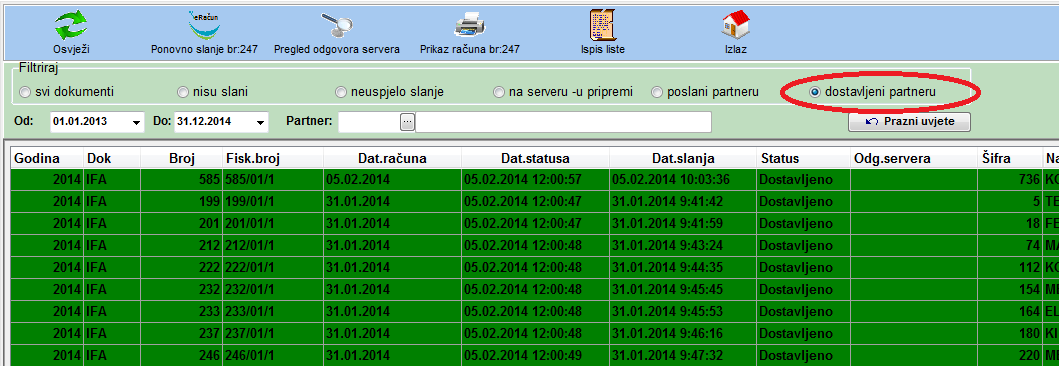Click the cell 201/01/1
The image size is (1059, 366).
click(x=273, y=224)
